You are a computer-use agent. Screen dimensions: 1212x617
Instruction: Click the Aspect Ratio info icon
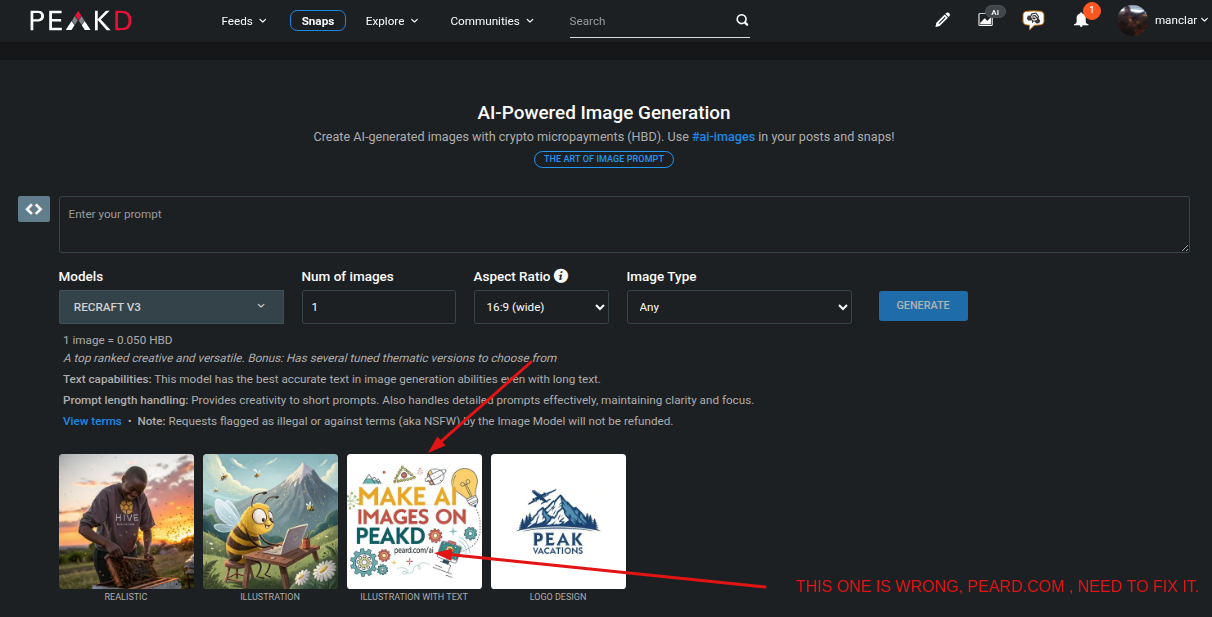tap(561, 276)
